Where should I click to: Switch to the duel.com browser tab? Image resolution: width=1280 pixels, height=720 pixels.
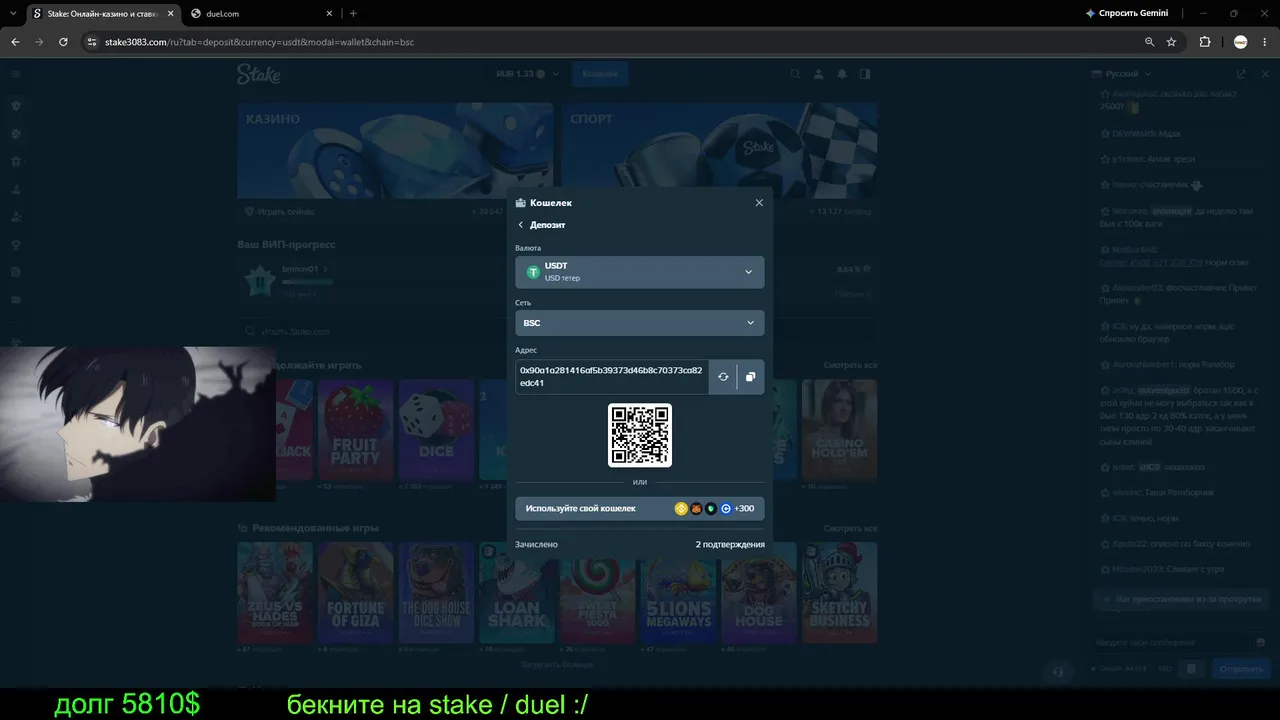[260, 14]
